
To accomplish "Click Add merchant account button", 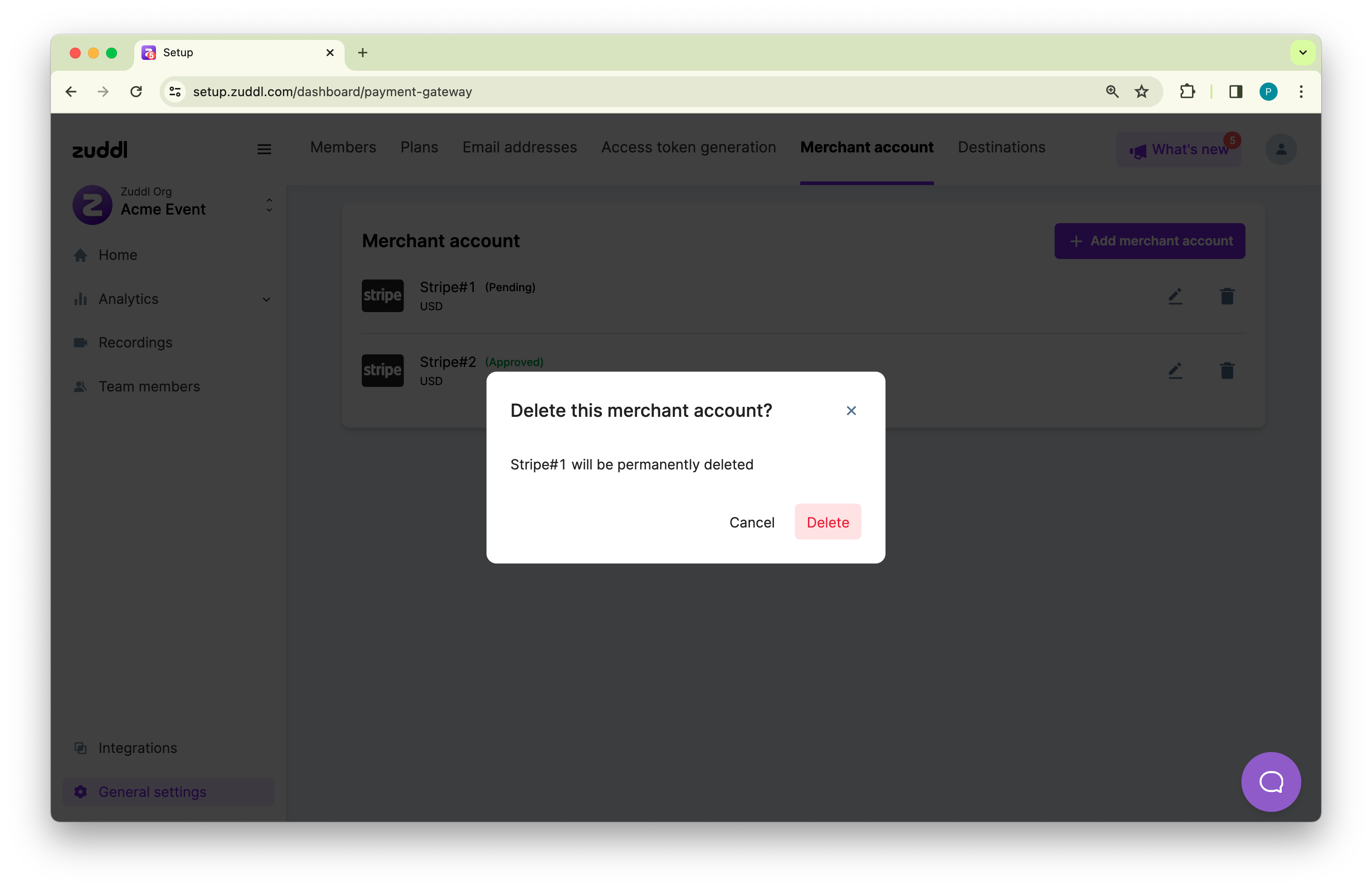I will pos(1149,241).
